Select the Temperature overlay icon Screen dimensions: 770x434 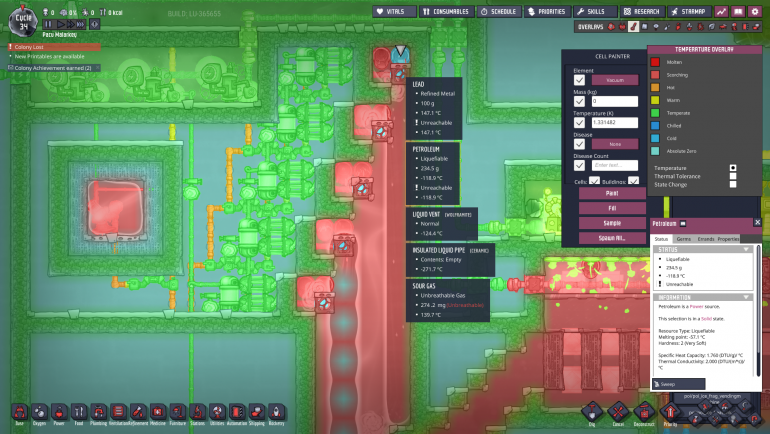[x=632, y=26]
